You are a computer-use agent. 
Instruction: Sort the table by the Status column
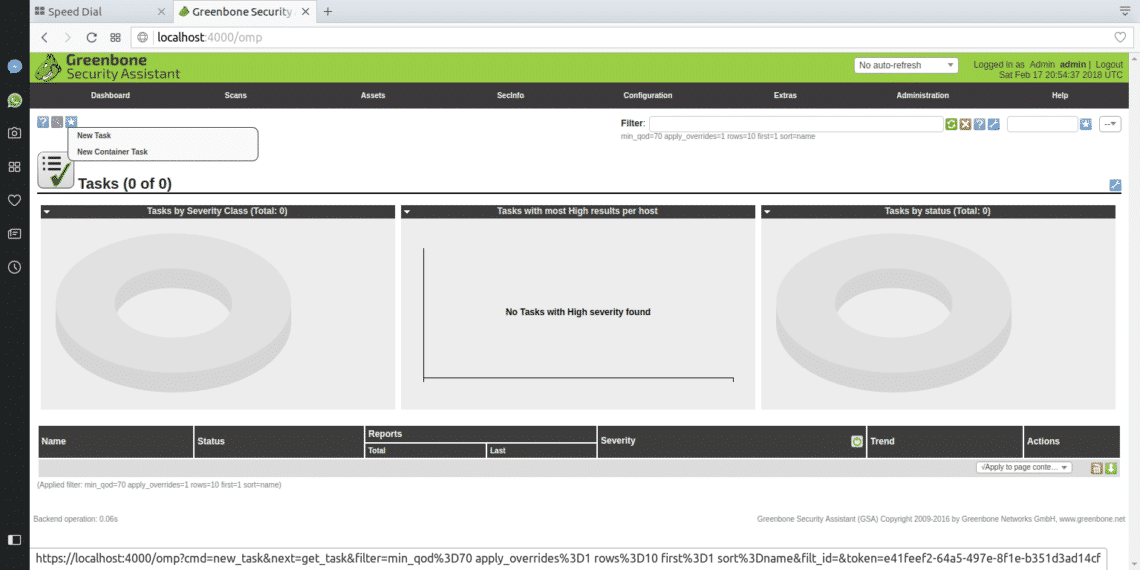211,441
